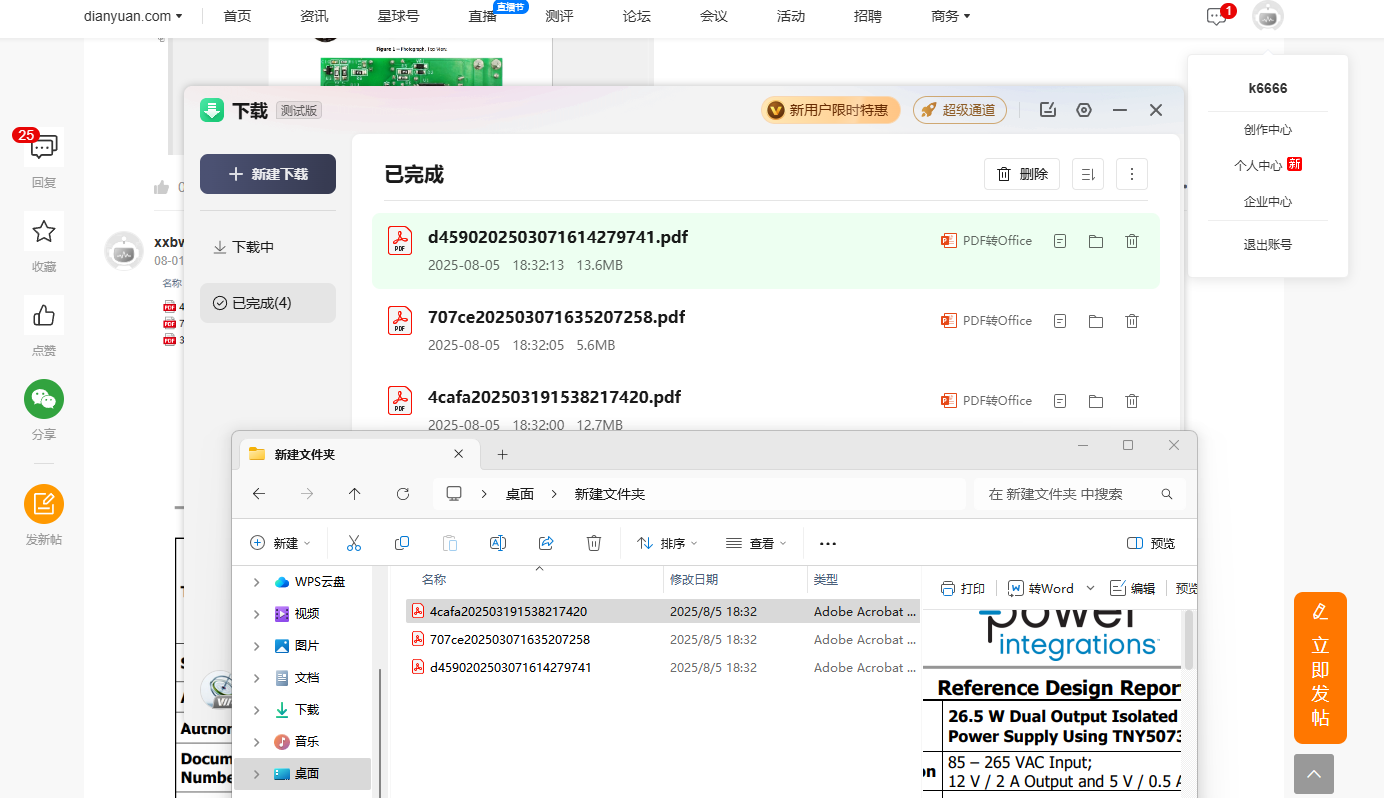
Task: Click the orange 立即发帖 button
Action: point(1320,668)
